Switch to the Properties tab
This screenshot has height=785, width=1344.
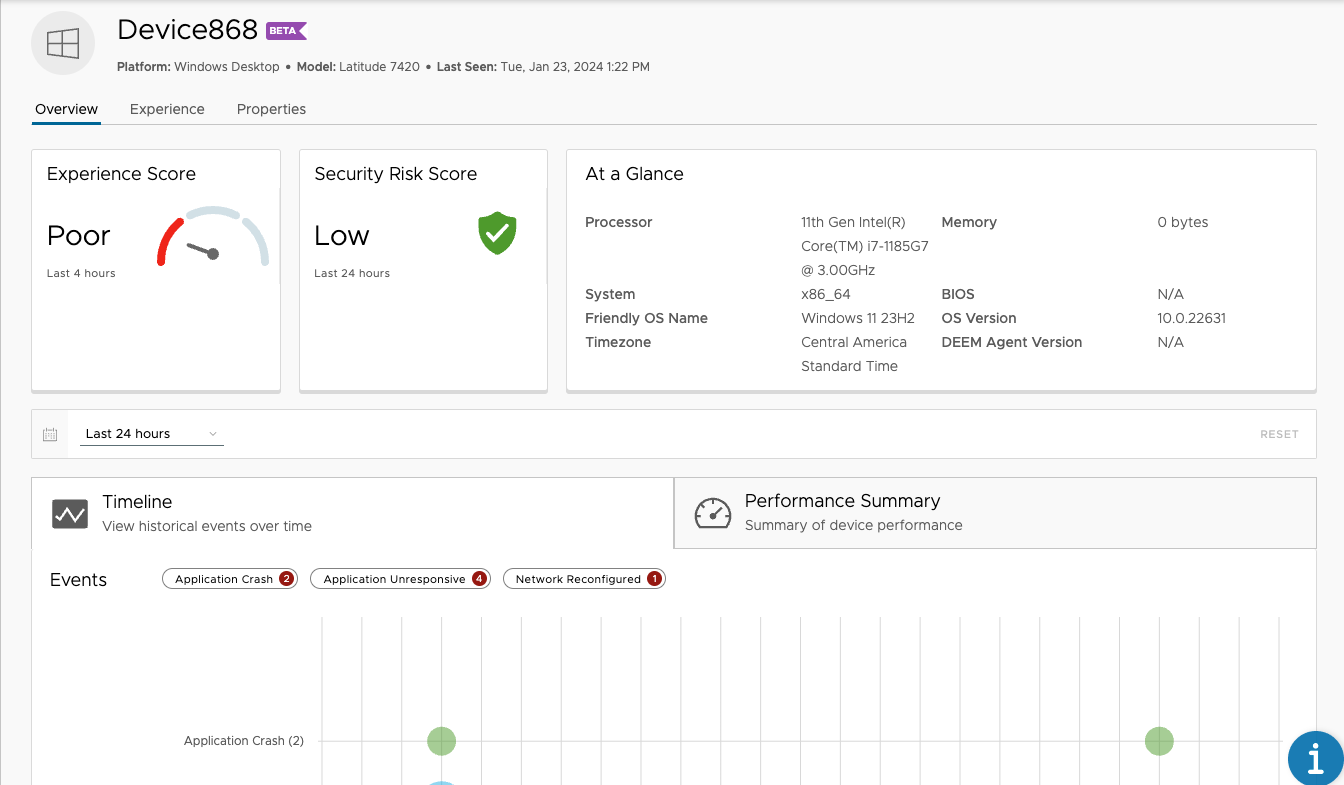[x=271, y=109]
